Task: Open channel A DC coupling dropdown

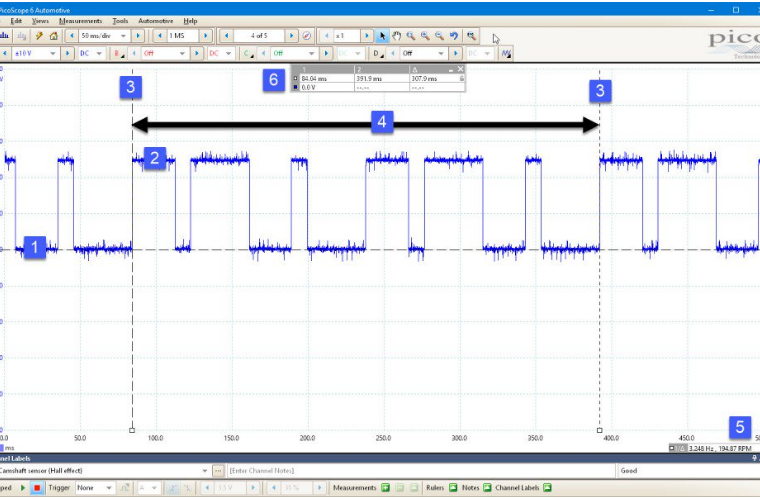Action: (x=99, y=53)
